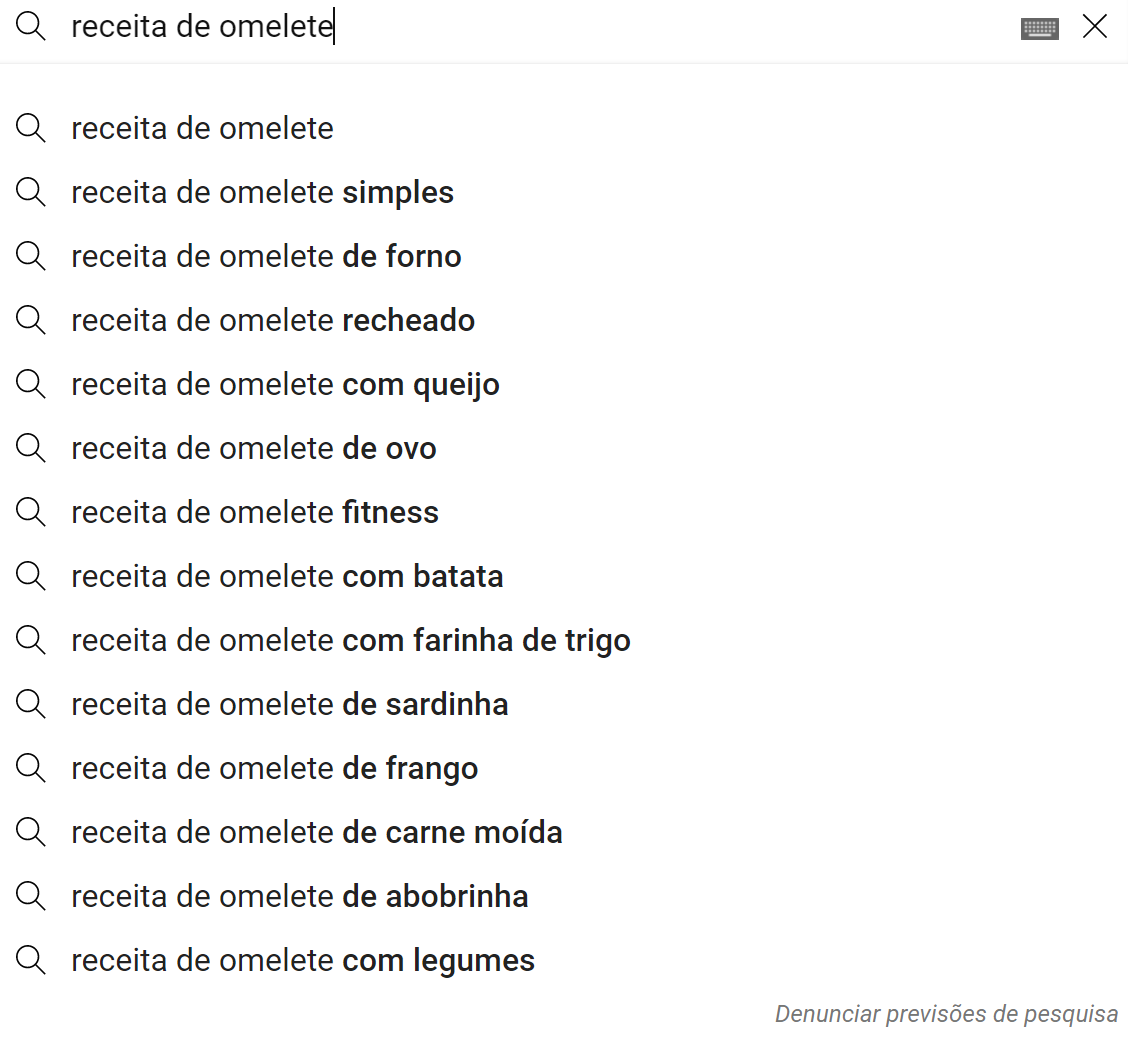Click the search magnifier icon in the top bar

30,27
